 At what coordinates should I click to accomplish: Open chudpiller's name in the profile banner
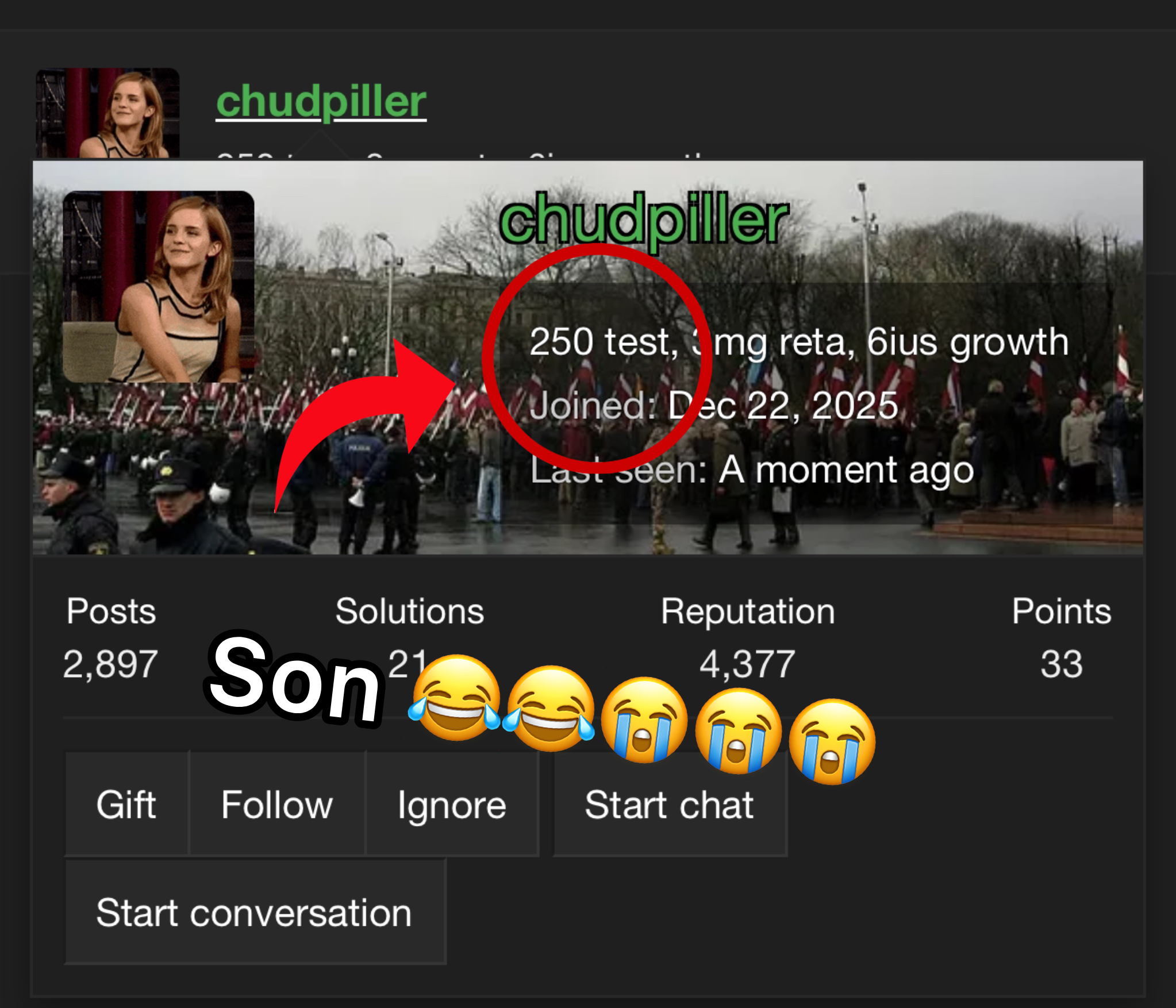click(x=644, y=221)
